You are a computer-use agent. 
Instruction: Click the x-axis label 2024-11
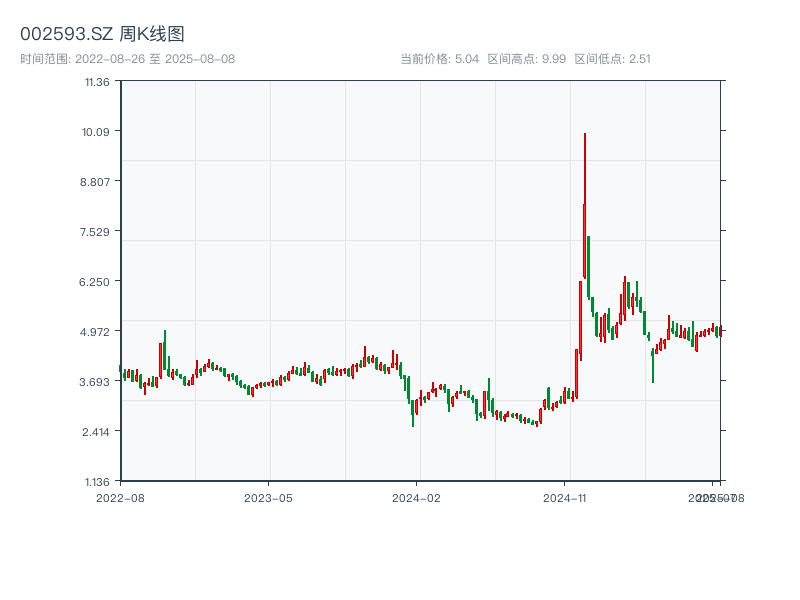564,498
